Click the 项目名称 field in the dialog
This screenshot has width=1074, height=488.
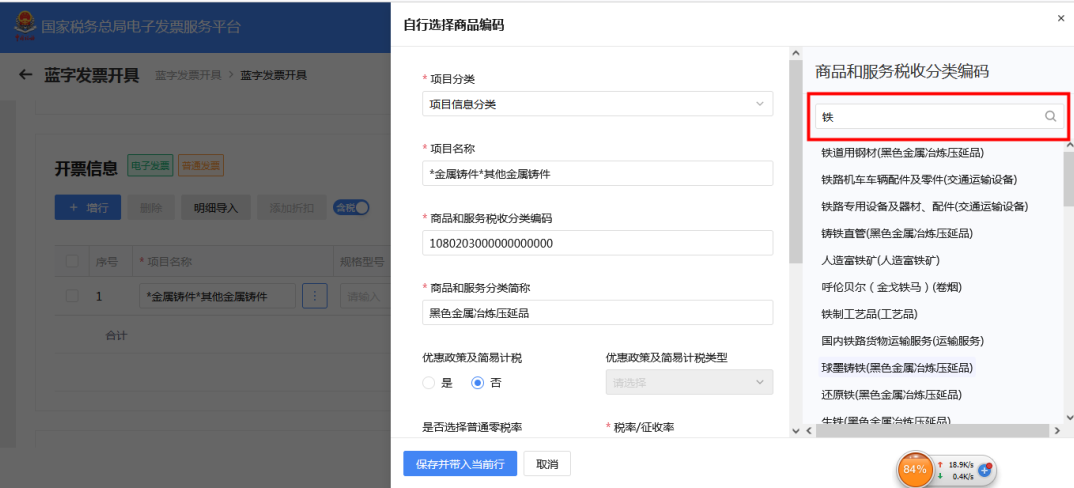597,173
